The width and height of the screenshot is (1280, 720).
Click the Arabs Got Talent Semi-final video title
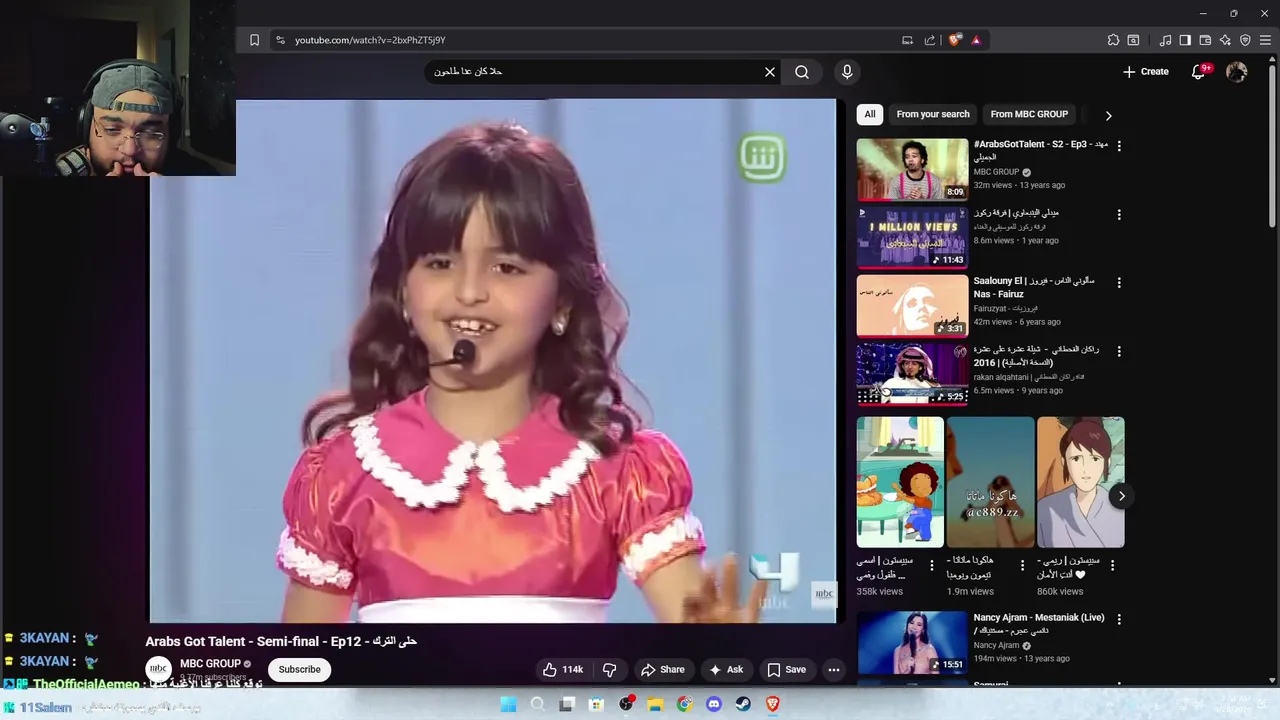point(281,641)
